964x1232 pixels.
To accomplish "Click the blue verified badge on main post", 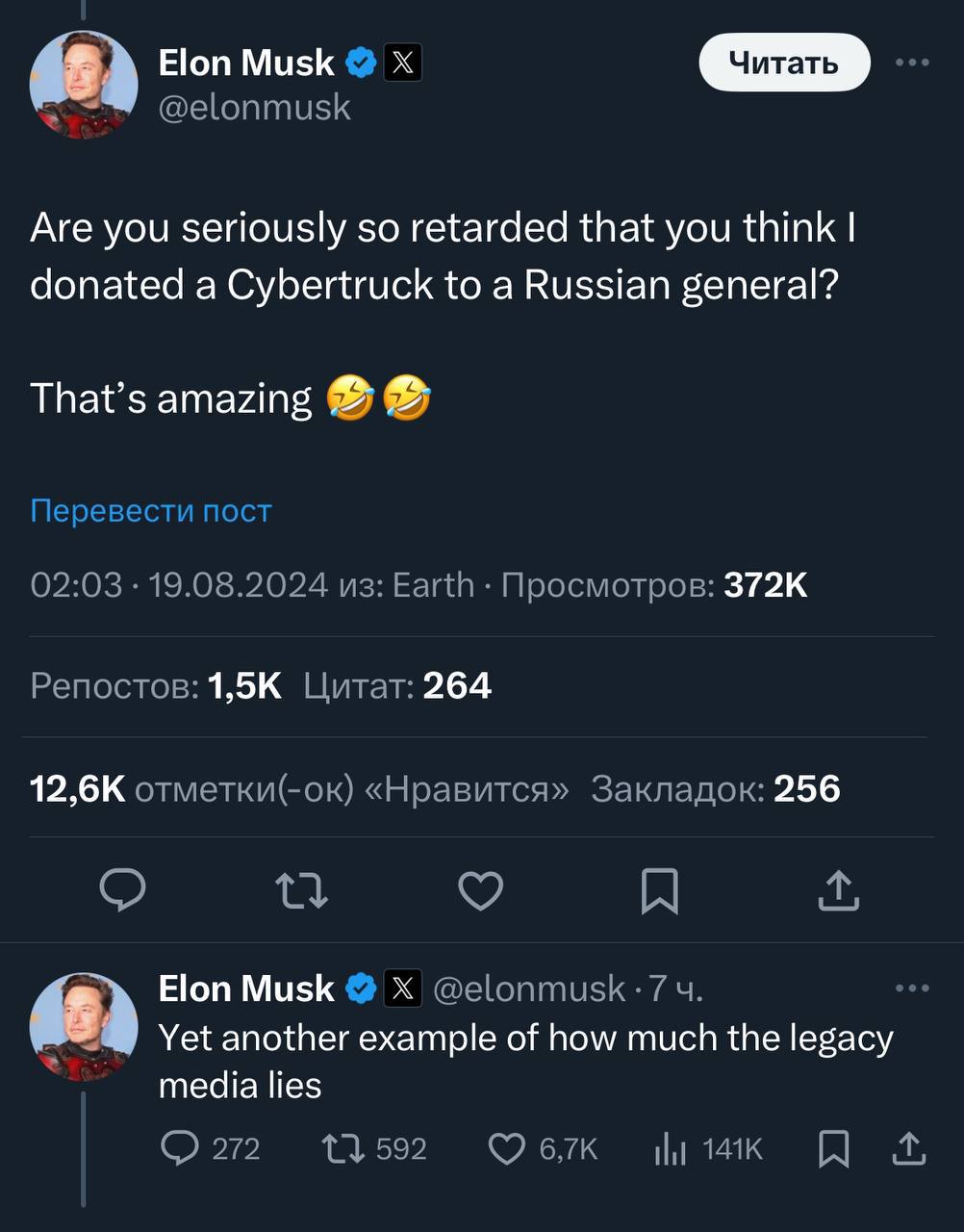I will click(361, 64).
